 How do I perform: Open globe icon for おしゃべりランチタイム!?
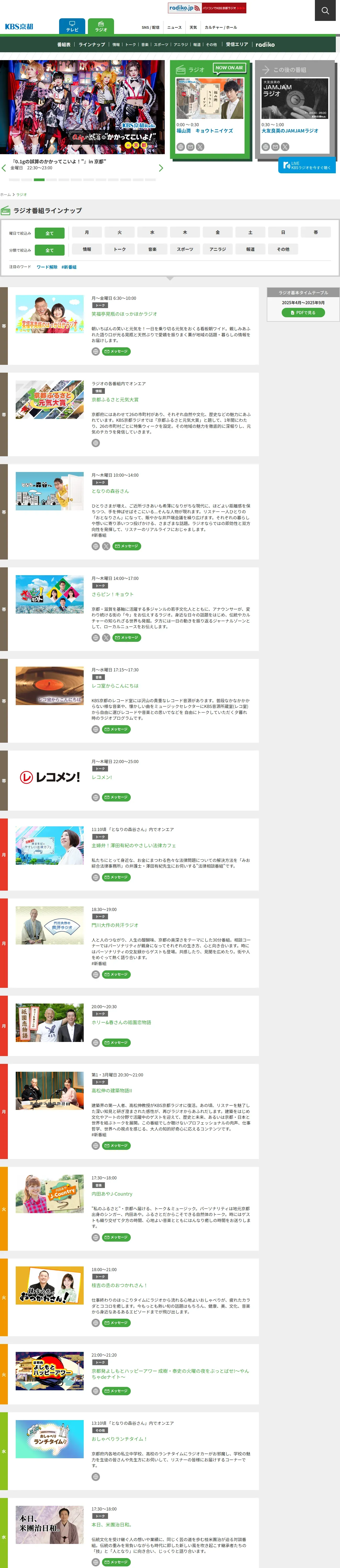96,1477
